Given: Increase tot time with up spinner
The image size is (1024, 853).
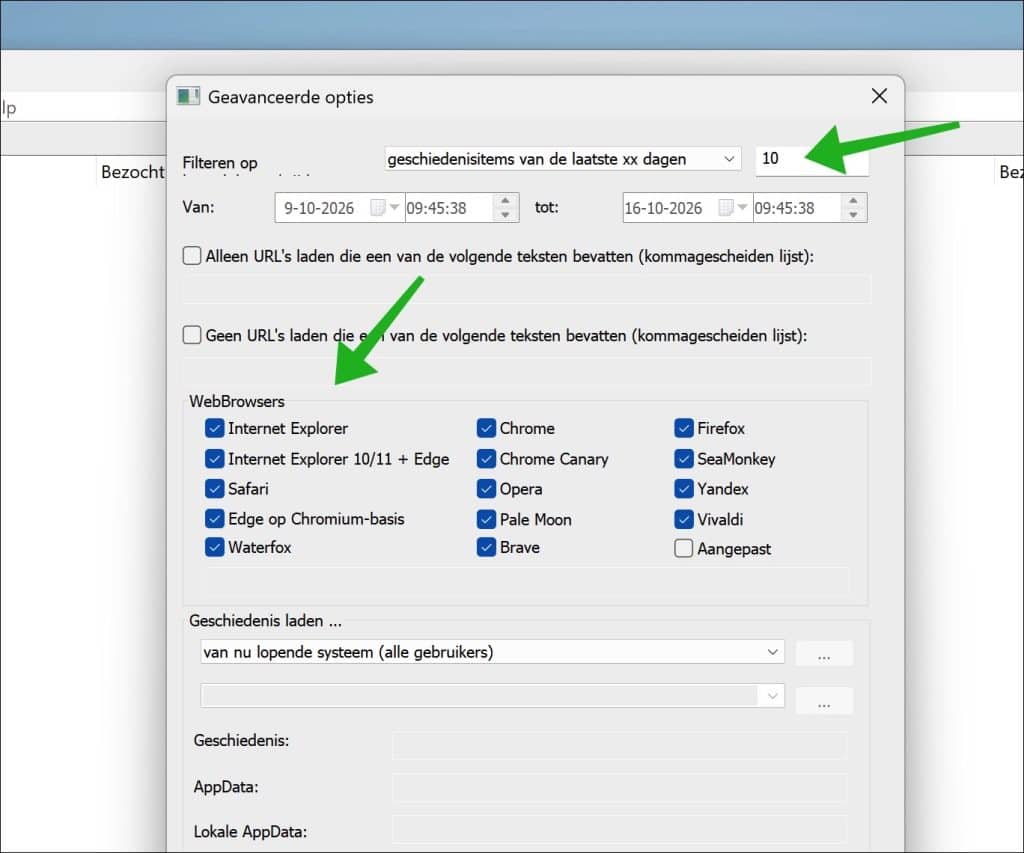Looking at the screenshot, I should tap(853, 201).
